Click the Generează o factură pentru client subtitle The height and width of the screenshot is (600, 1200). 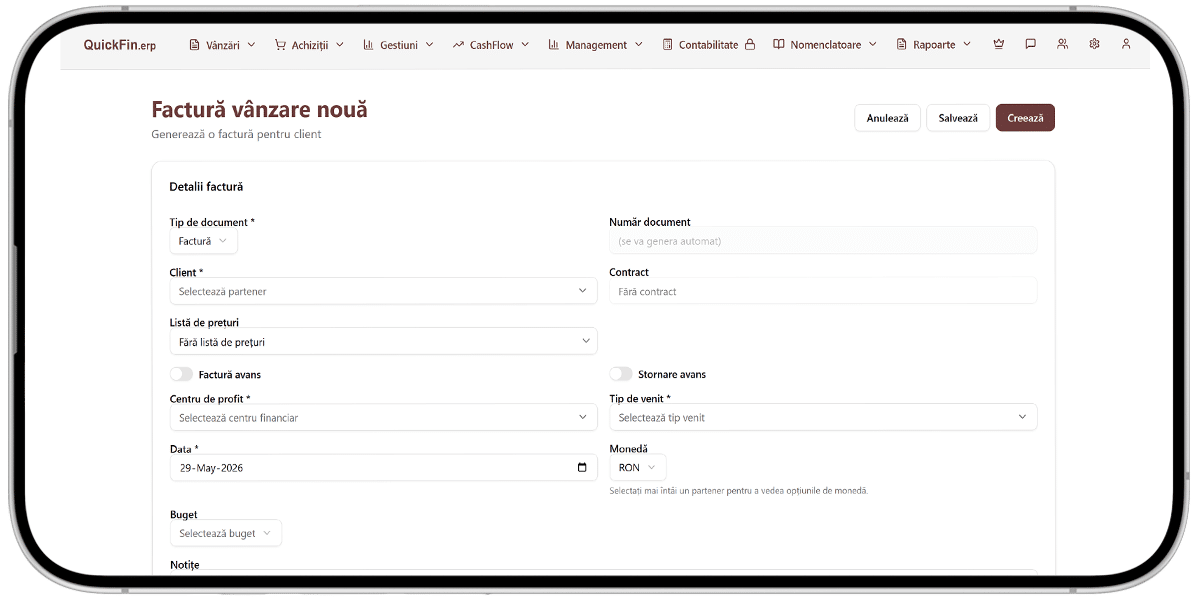coord(237,134)
